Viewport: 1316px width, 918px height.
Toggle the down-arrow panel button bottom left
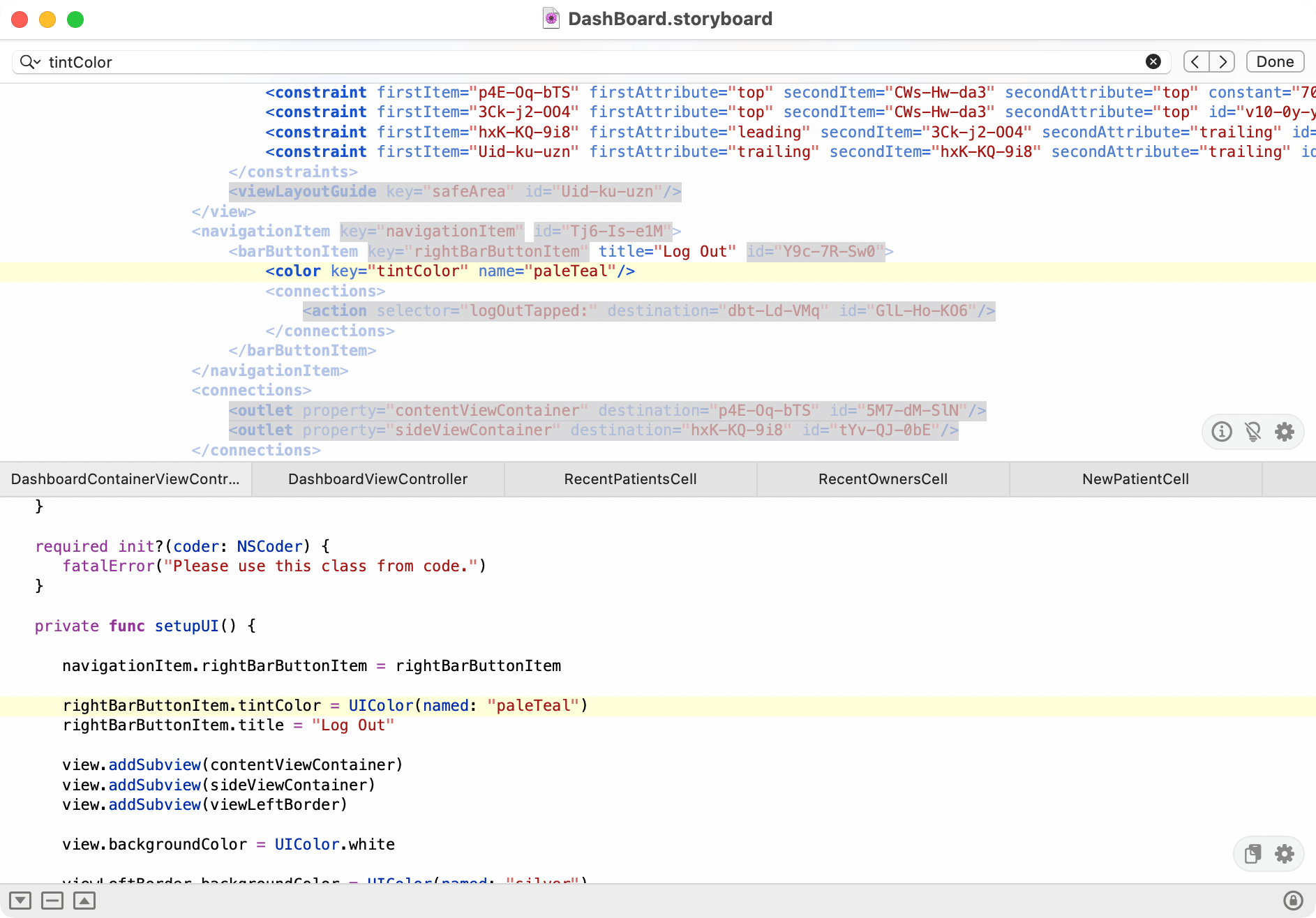[x=22, y=900]
